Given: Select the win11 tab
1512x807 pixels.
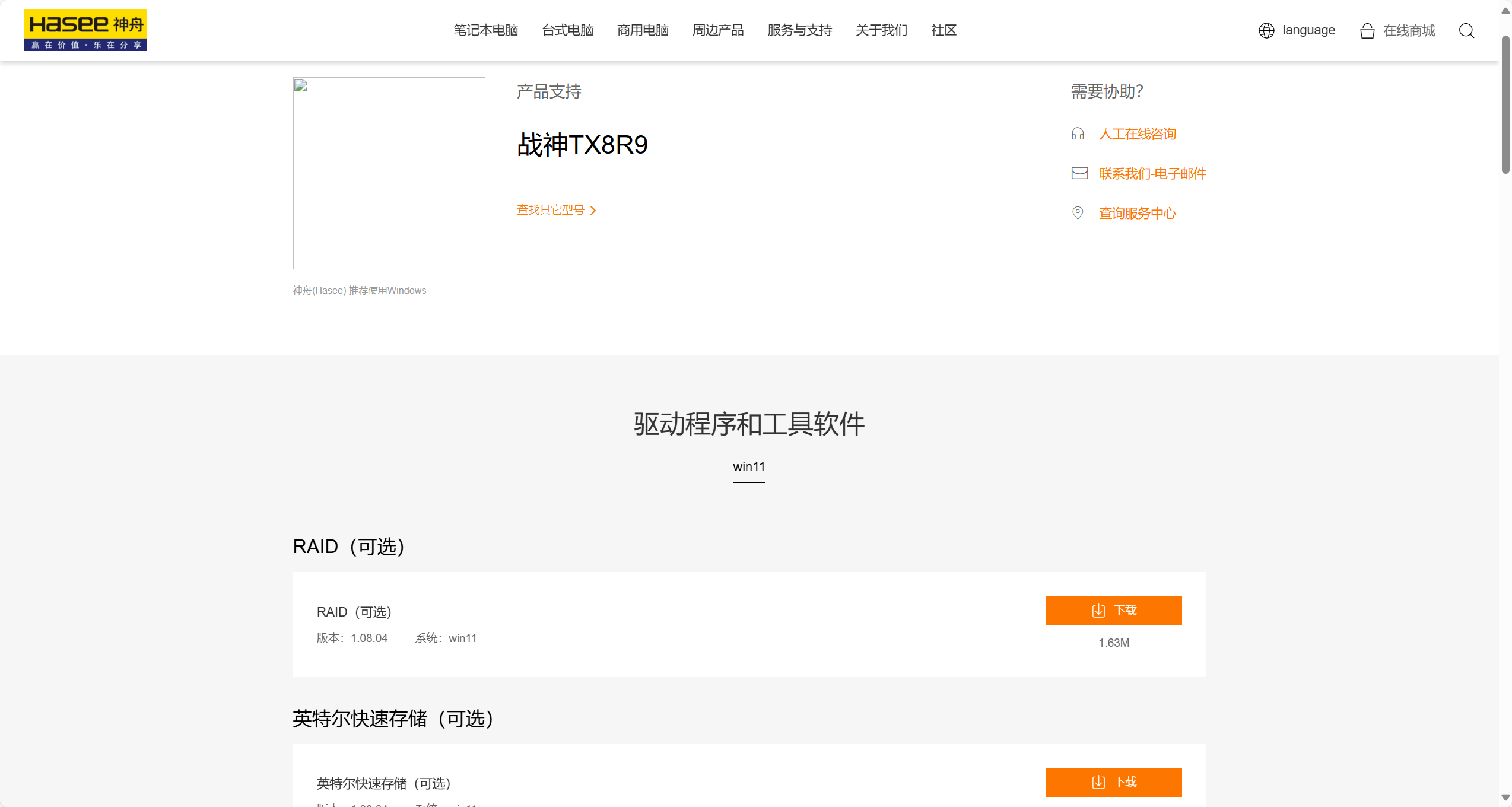Looking at the screenshot, I should [749, 467].
